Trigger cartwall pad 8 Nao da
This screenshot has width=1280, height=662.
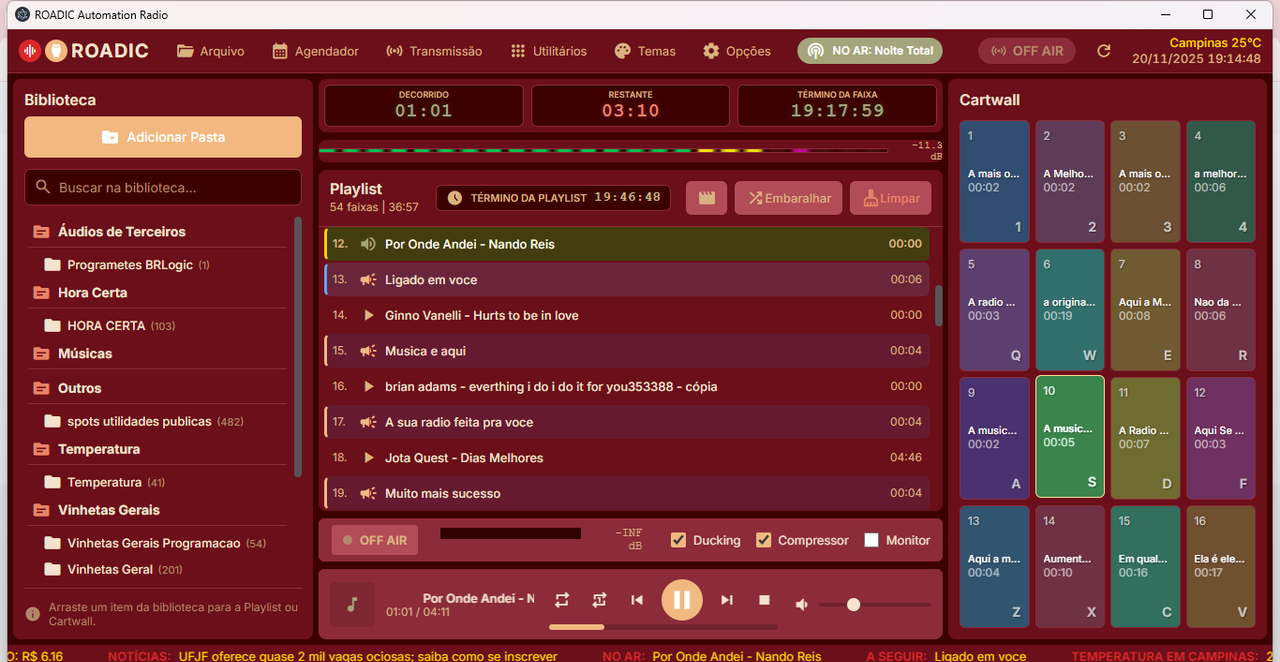tap(1221, 309)
